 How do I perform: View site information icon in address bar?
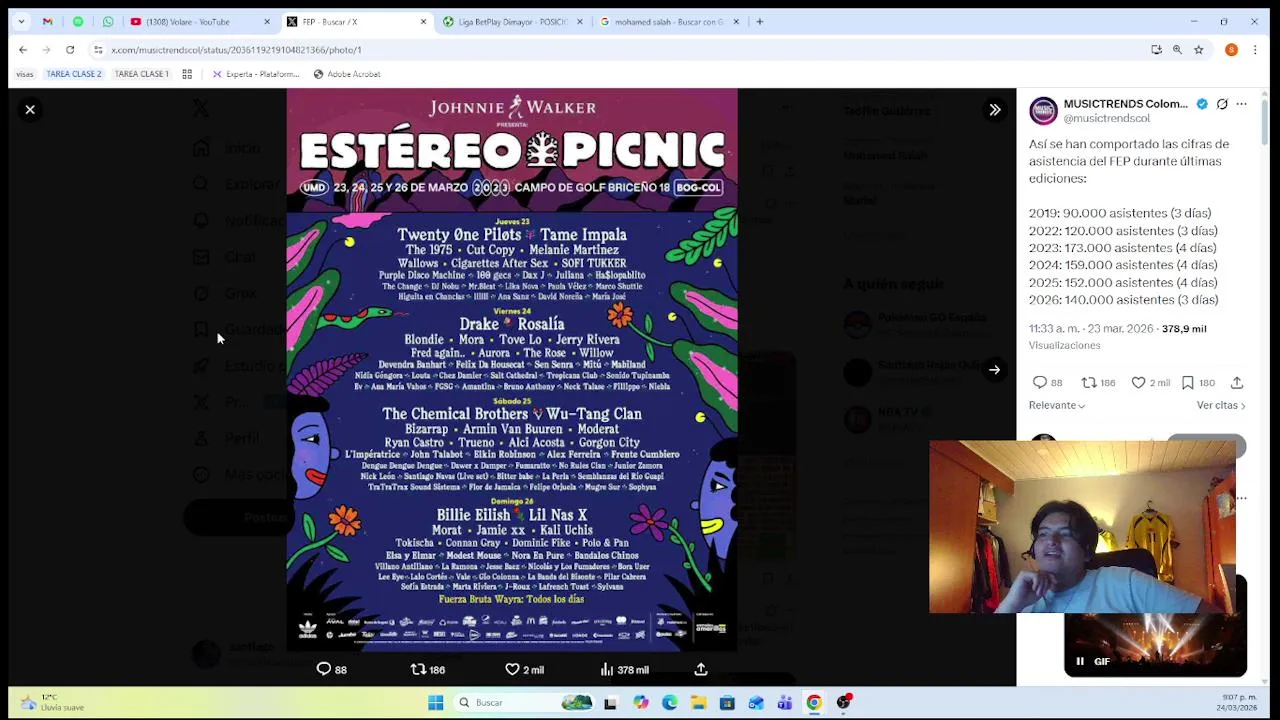click(98, 49)
